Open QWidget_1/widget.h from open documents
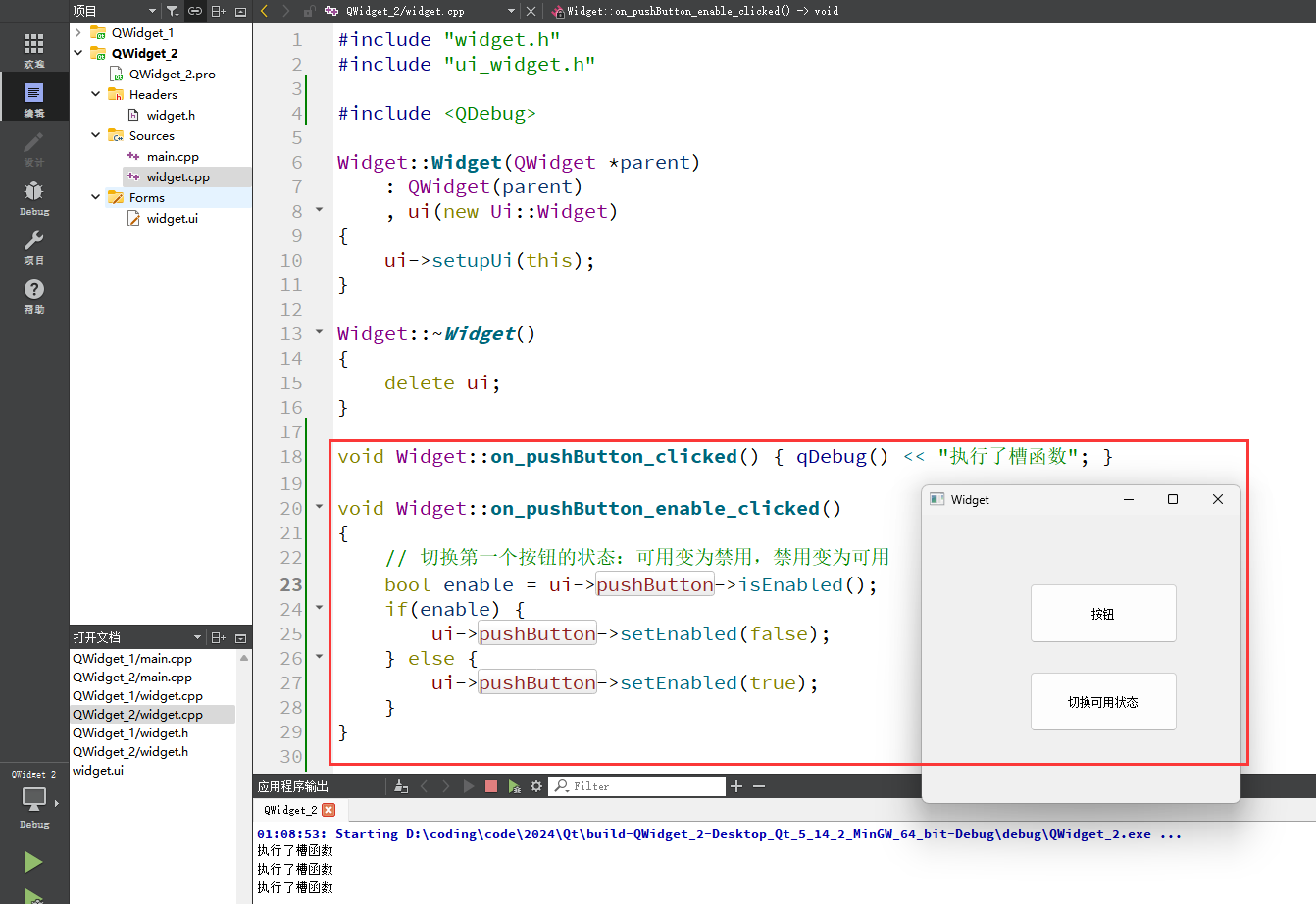This screenshot has height=904, width=1316. 130,733
